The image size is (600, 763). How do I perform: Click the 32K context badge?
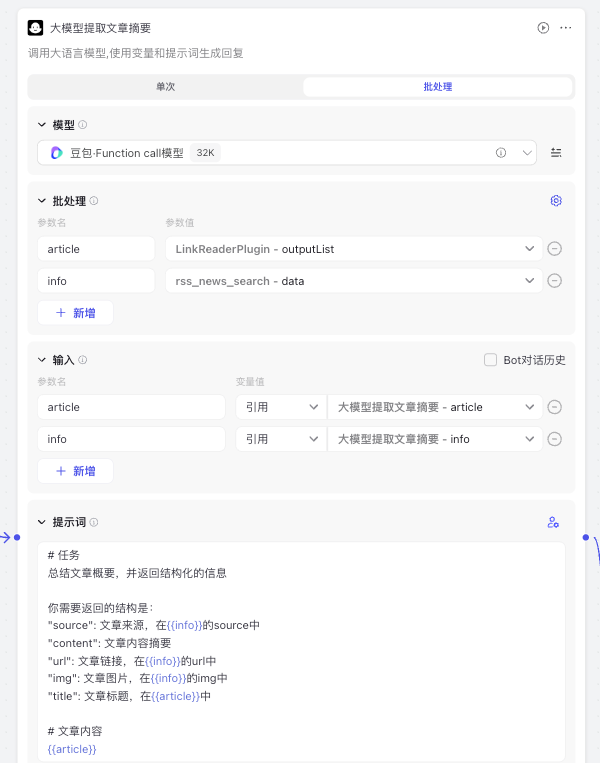coord(205,153)
